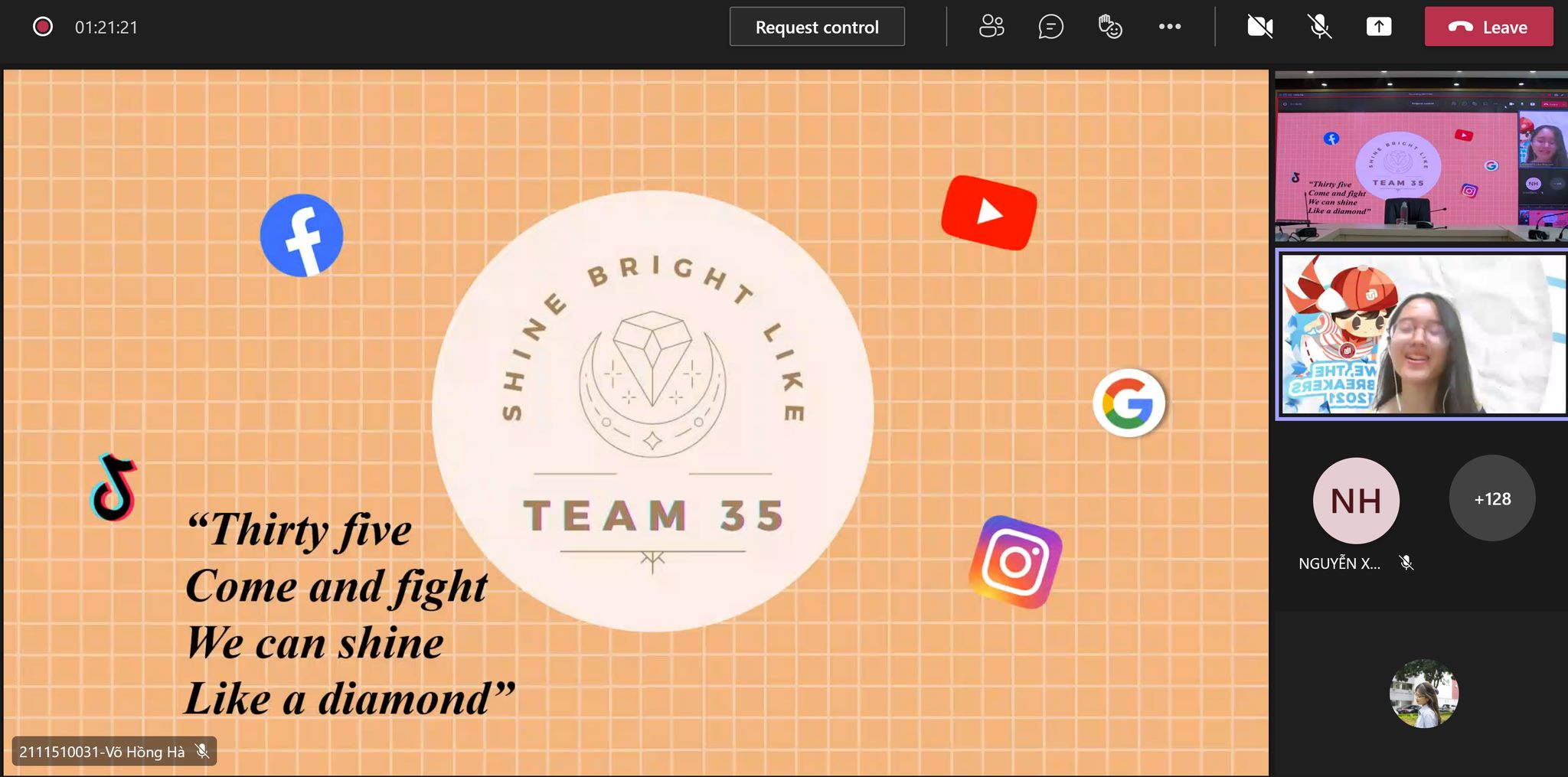Select the active speaker video tile

pyautogui.click(x=1422, y=334)
